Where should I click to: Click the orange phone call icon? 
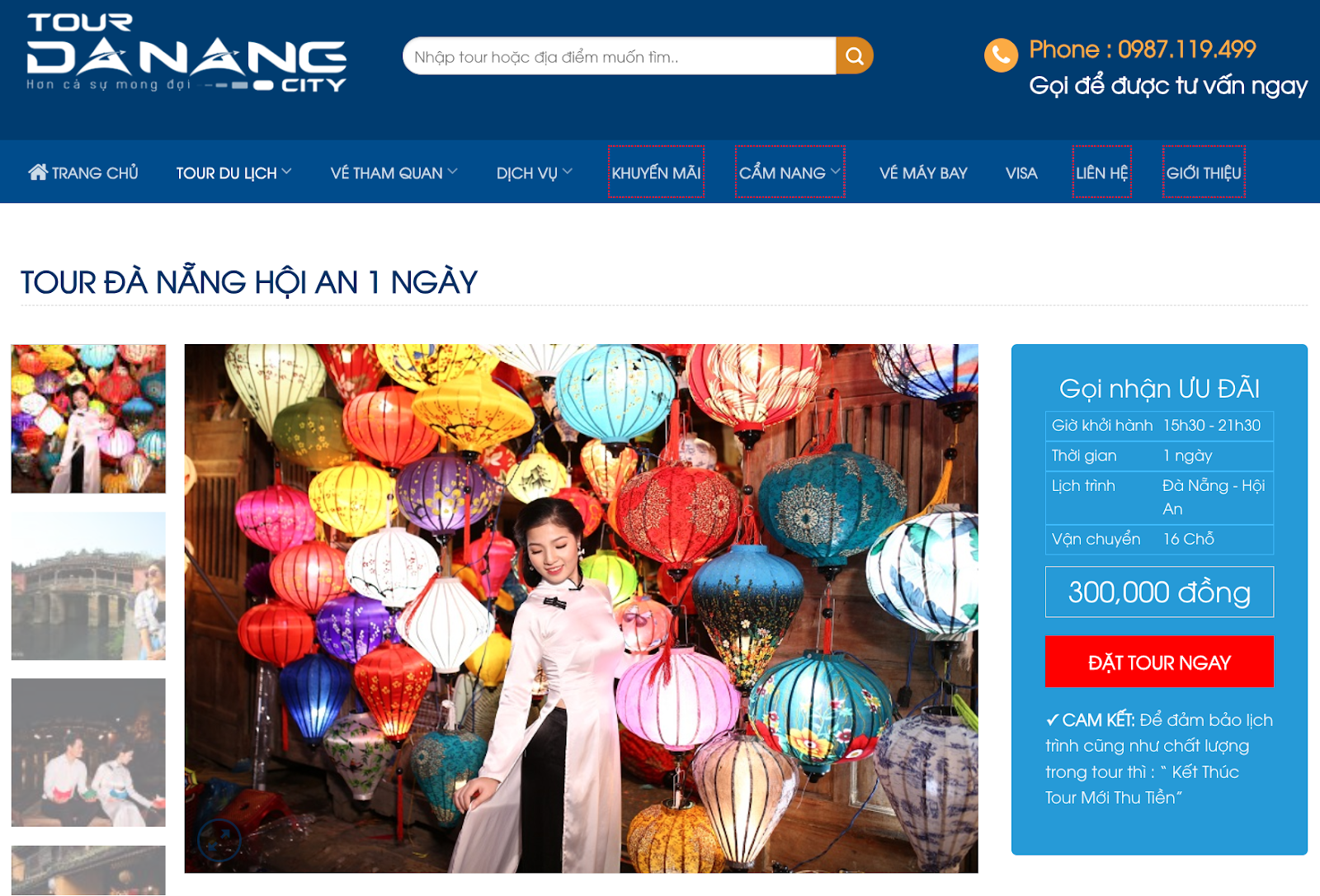coord(1001,55)
